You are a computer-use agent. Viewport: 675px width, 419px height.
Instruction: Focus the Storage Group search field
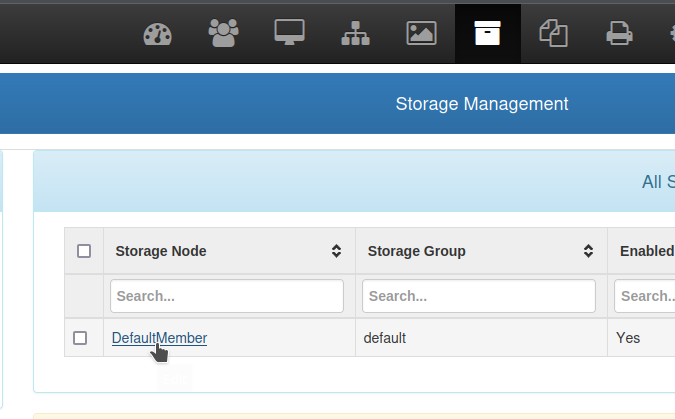coord(479,296)
